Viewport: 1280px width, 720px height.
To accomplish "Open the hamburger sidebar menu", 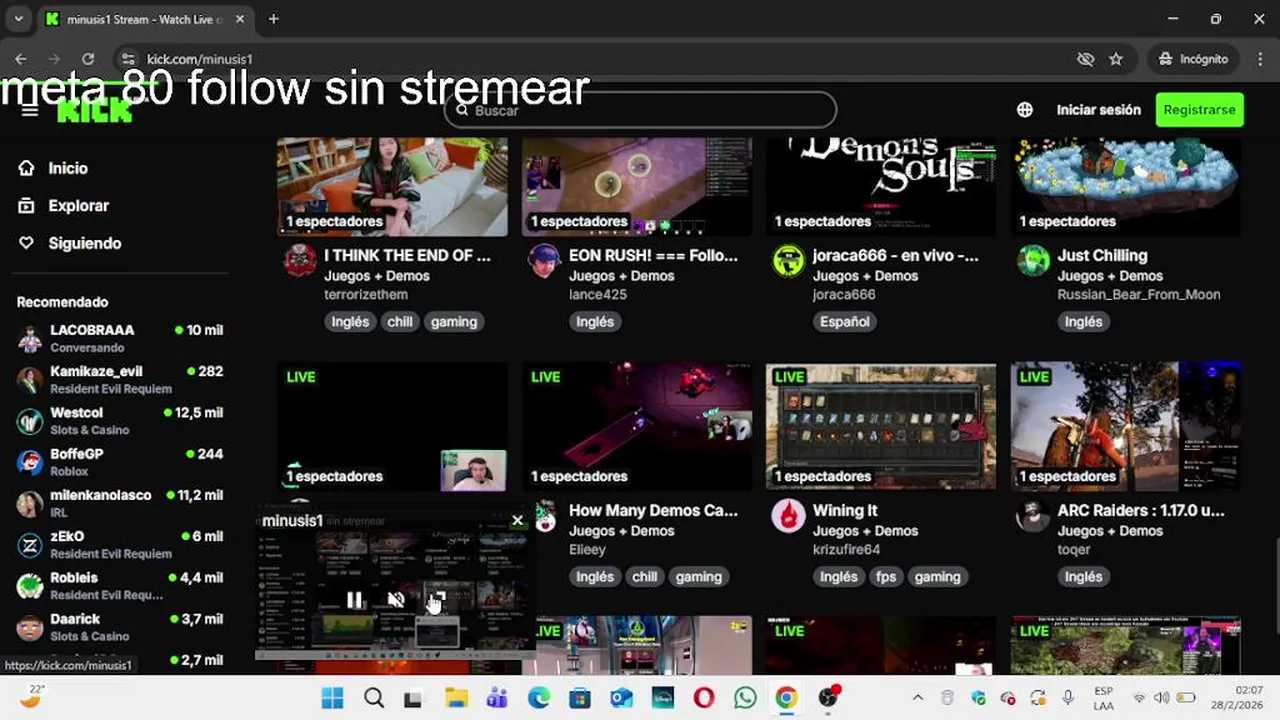I will (x=30, y=110).
